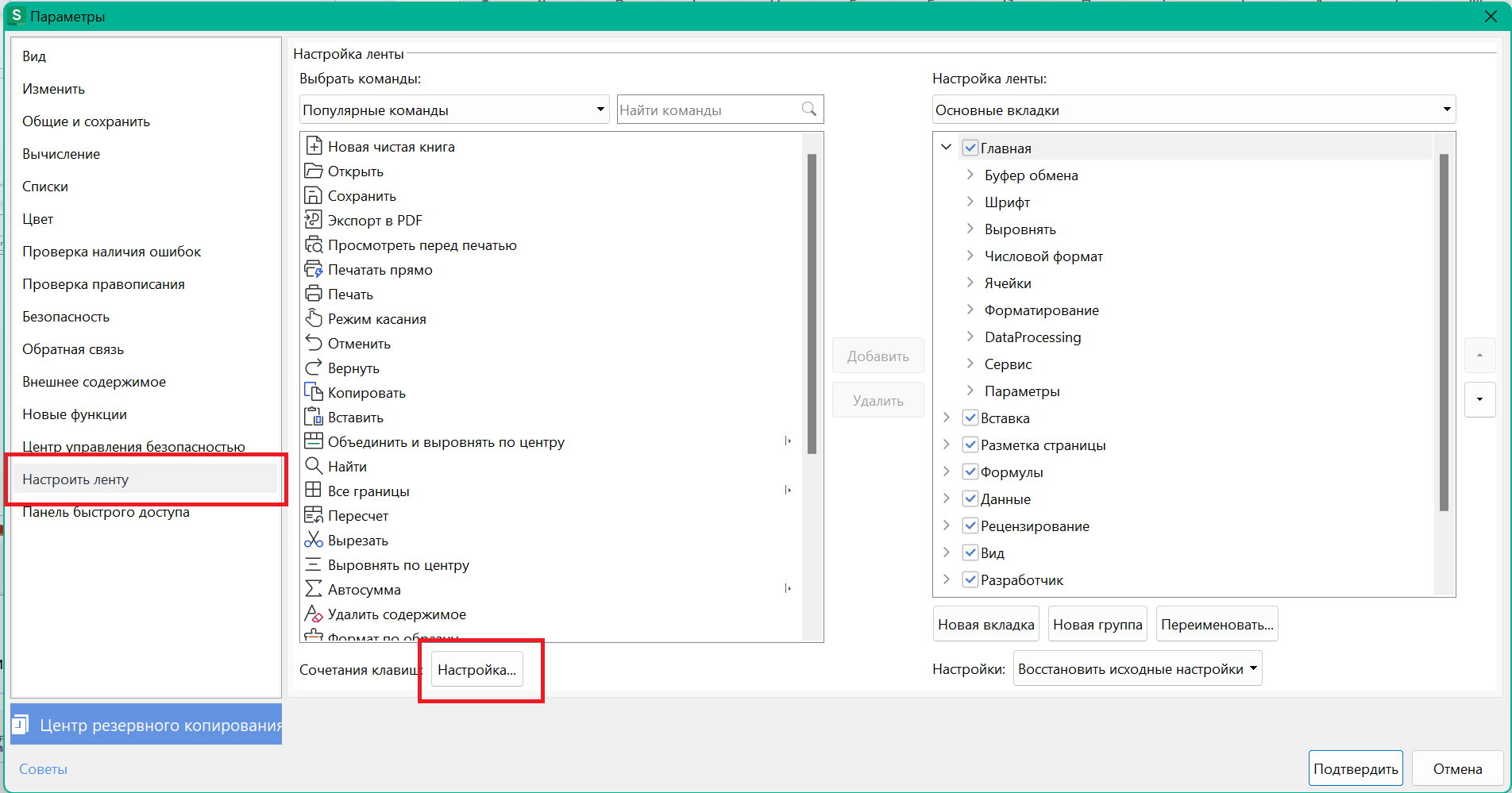The image size is (1512, 793).
Task: Collapse the Главная tab tree item
Action: (x=946, y=147)
